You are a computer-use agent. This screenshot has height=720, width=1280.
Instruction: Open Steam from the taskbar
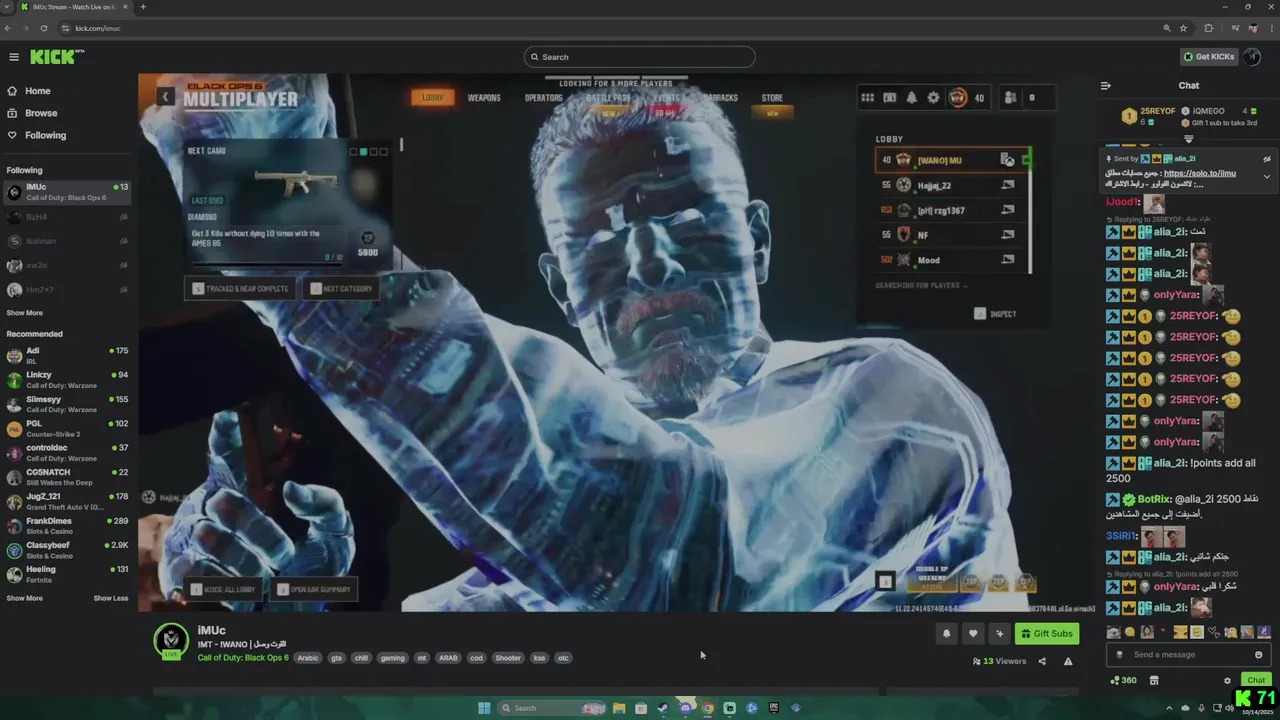pos(663,708)
